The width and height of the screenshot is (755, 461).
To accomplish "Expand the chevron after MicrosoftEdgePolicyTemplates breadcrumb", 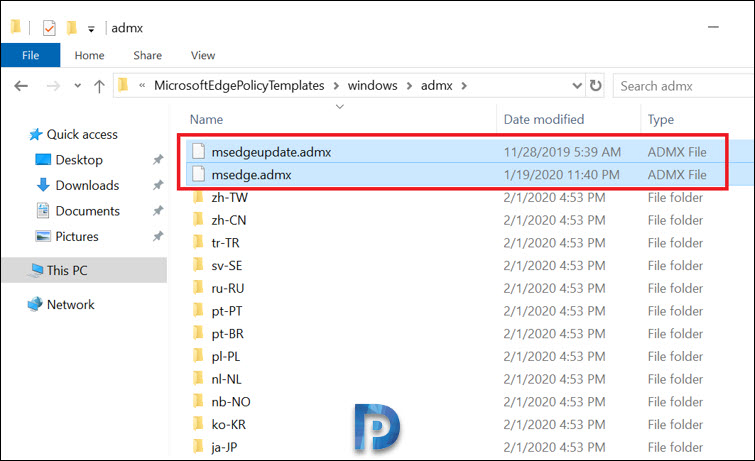I will click(336, 86).
